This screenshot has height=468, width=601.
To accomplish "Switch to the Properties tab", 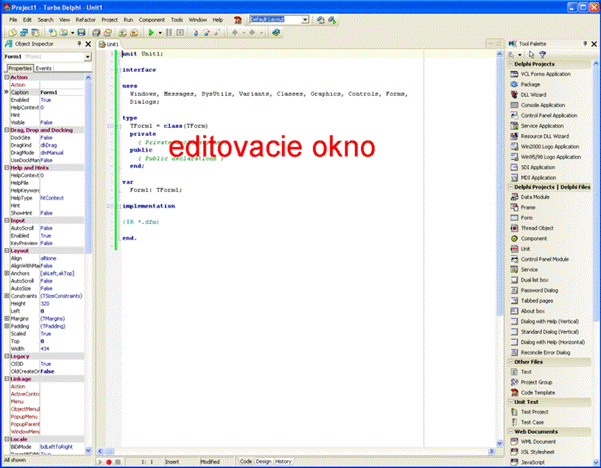I will tap(20, 68).
